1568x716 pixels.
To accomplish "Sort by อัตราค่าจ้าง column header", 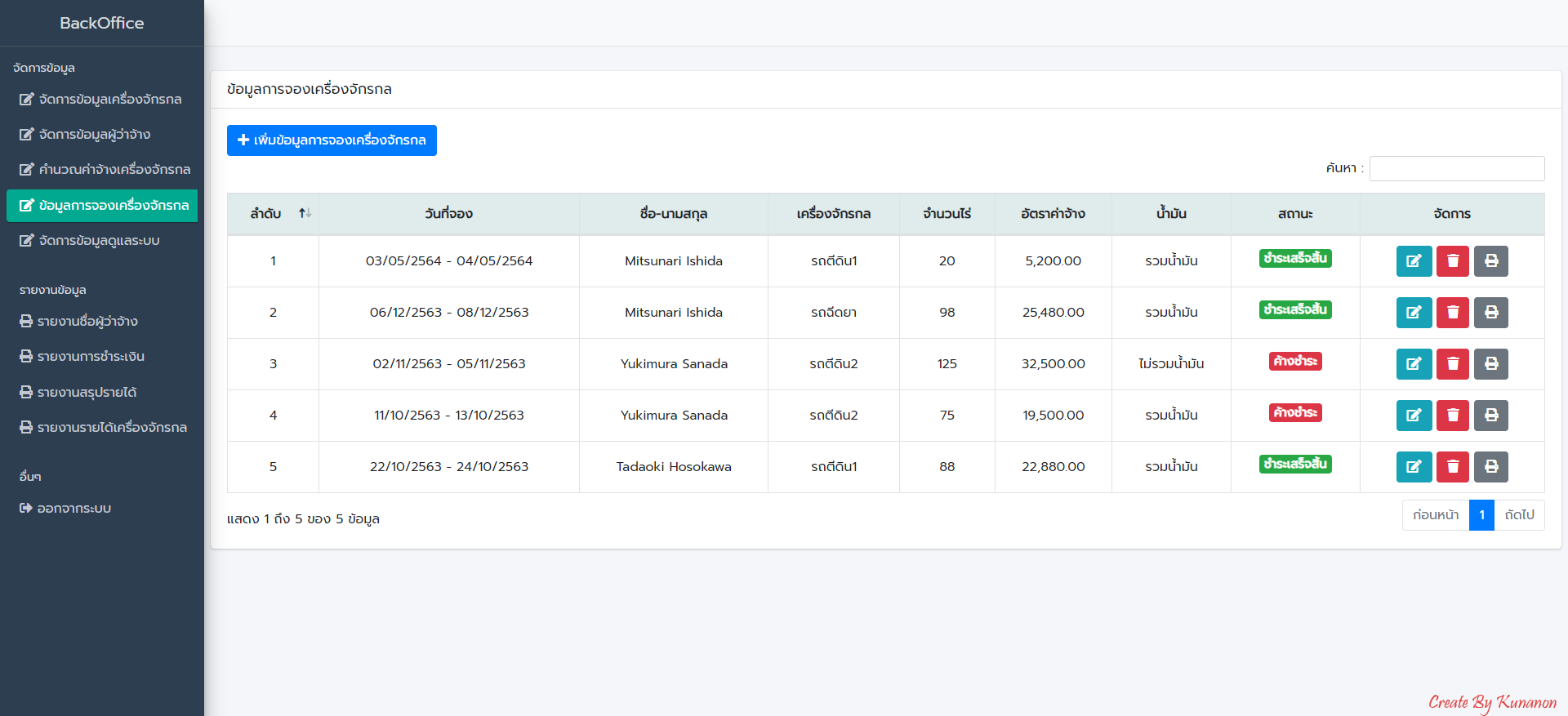I will tap(1053, 214).
